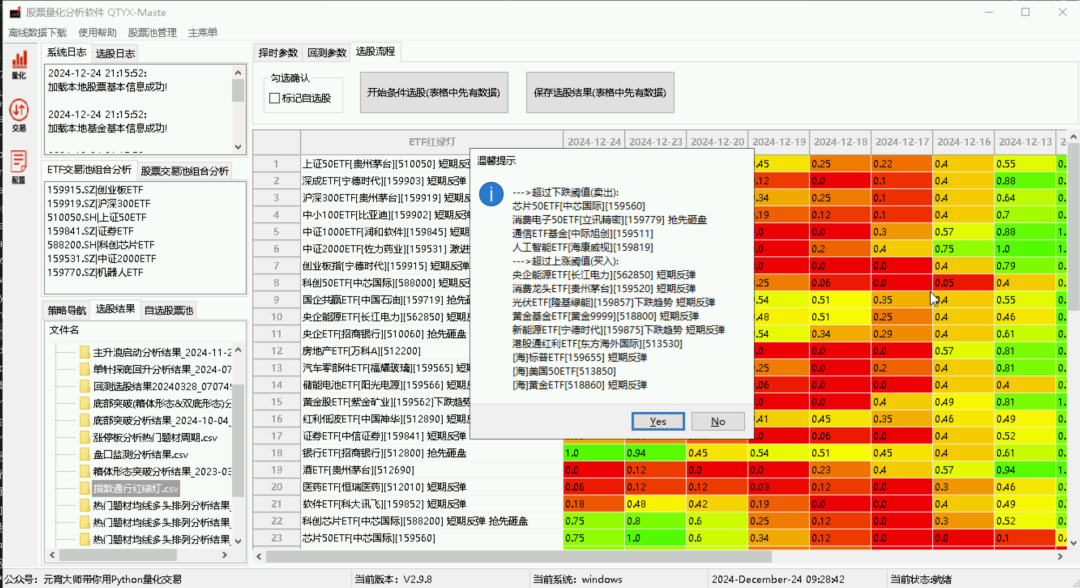1080x588 pixels.
Task: Click 2024-12-16 column header
Action: 964,142
